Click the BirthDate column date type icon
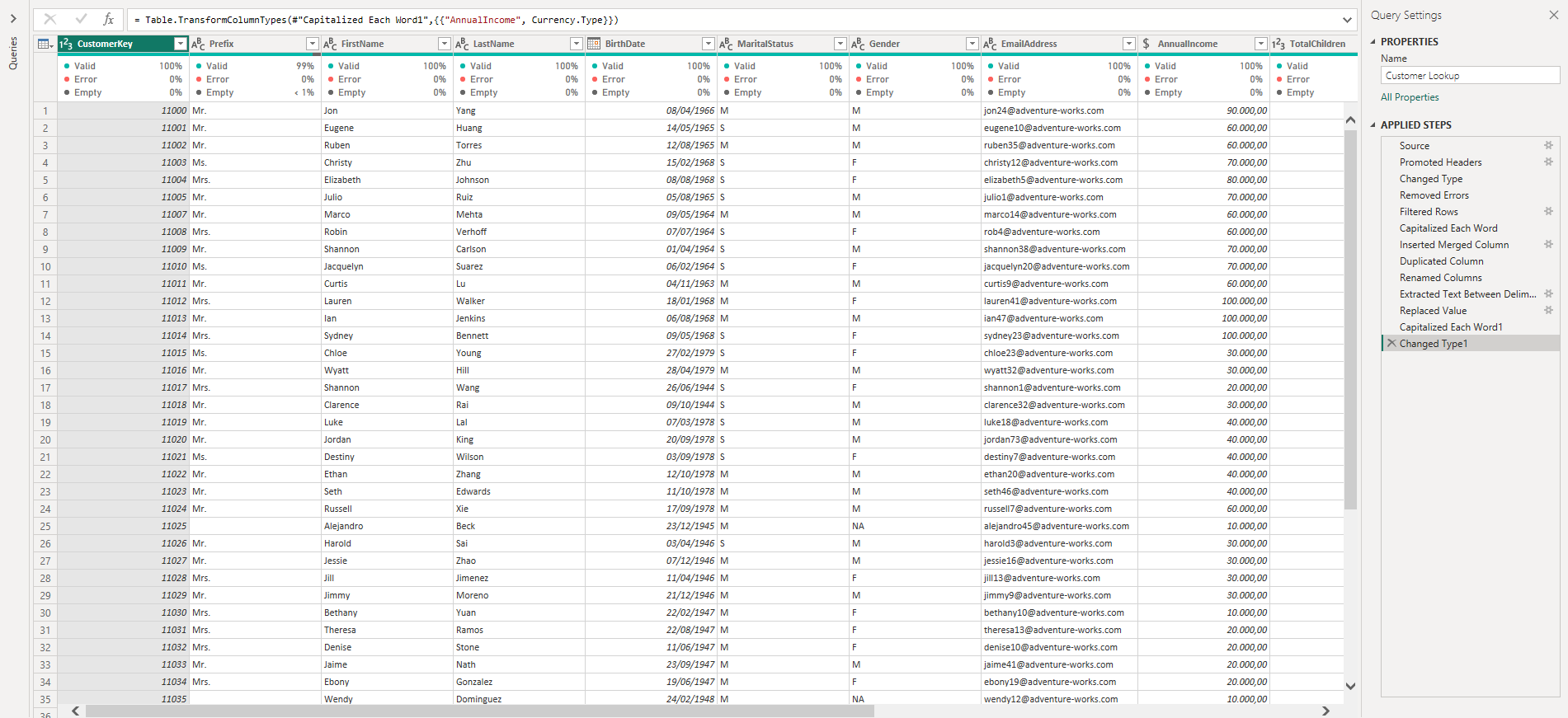Image resolution: width=1568 pixels, height=718 pixels. [594, 44]
